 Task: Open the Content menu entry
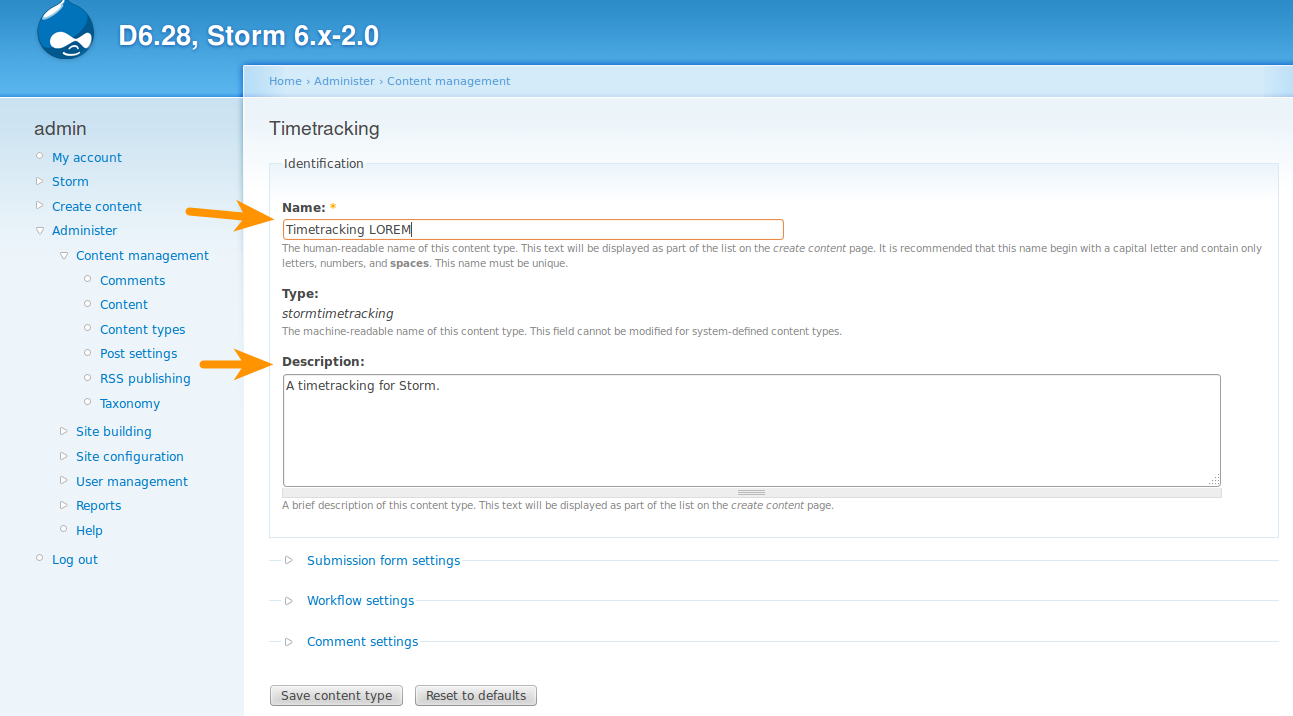pyautogui.click(x=124, y=304)
